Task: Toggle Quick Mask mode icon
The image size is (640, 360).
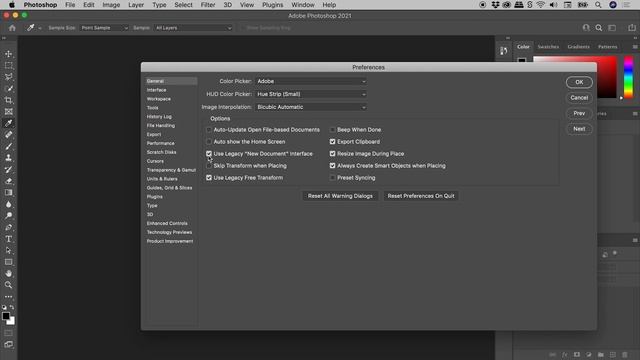Action: pos(9,333)
